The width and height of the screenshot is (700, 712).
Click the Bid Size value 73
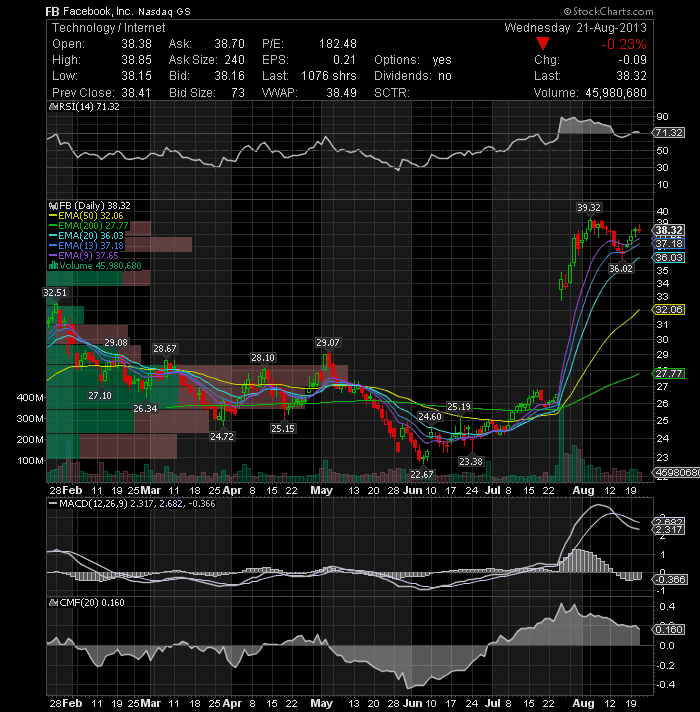(x=238, y=93)
